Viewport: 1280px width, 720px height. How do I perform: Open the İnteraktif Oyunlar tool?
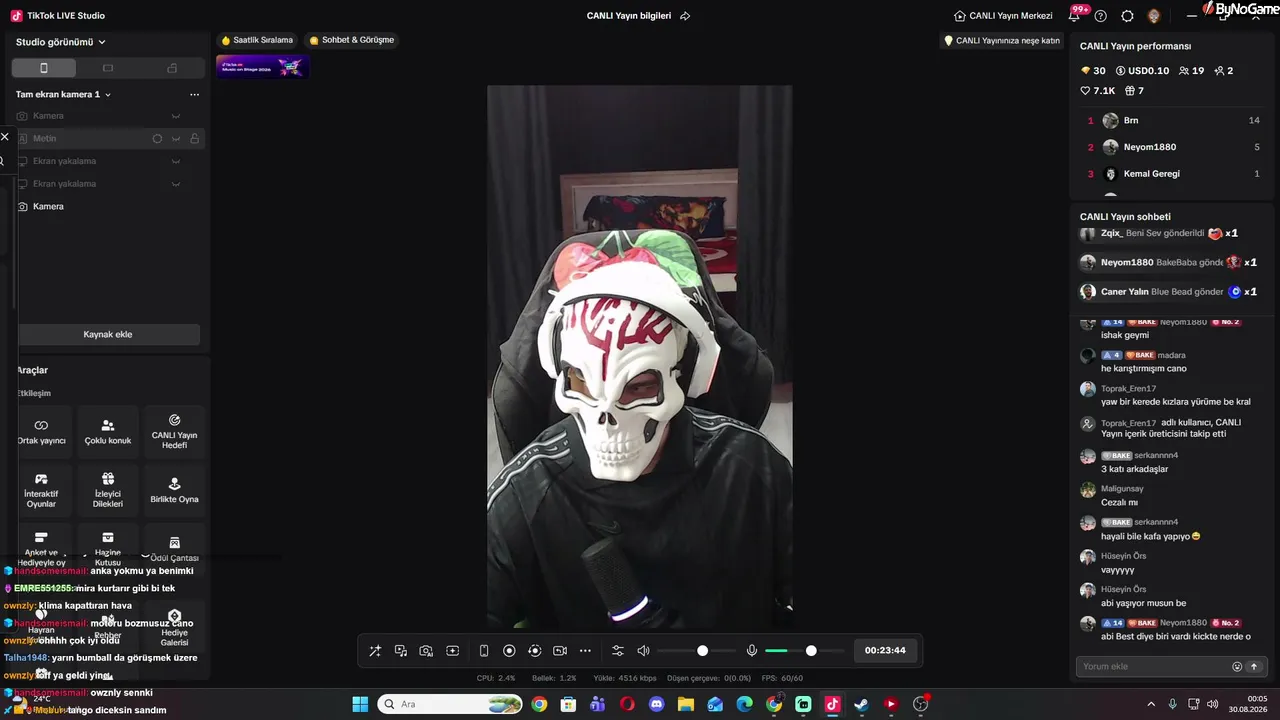point(41,490)
